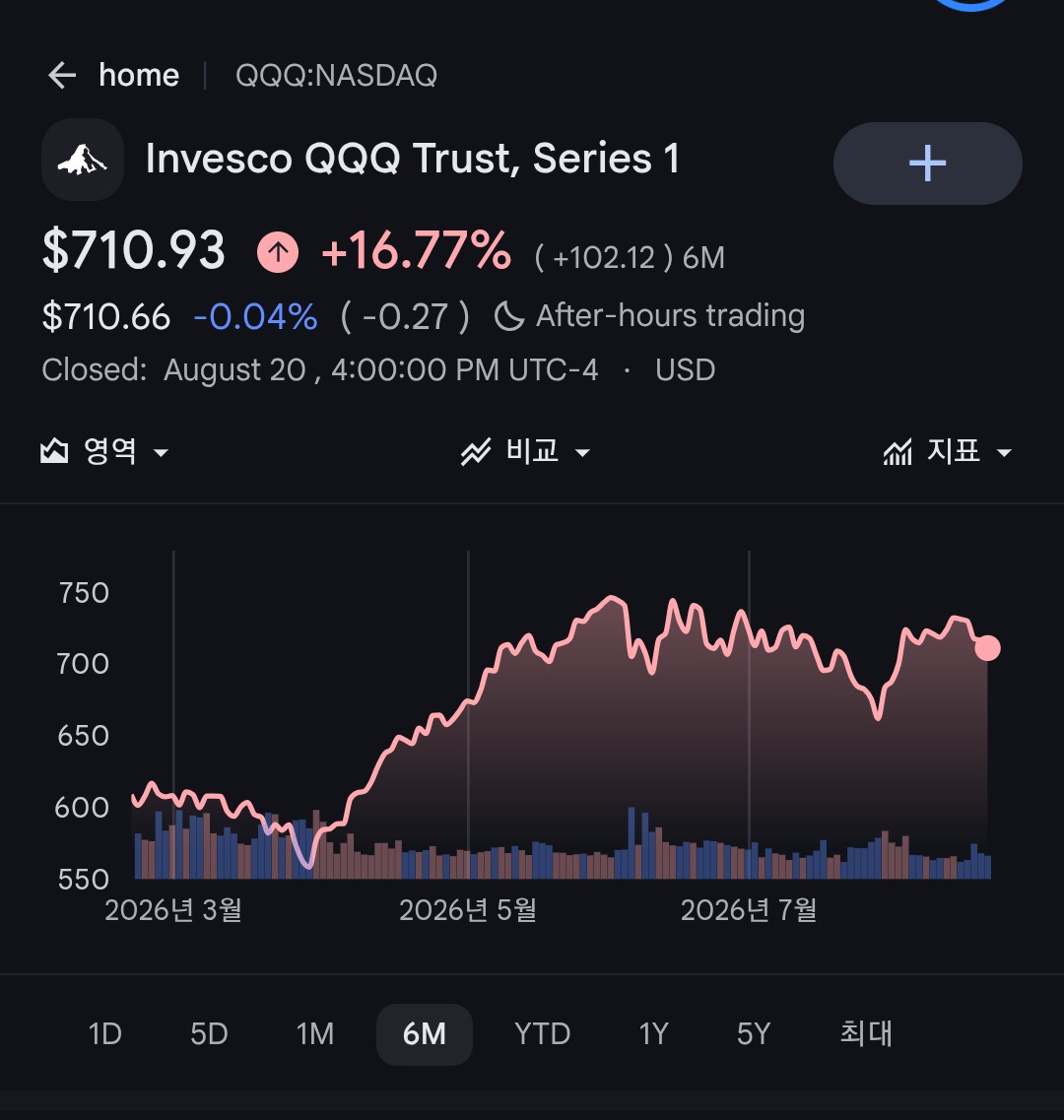
Task: Open the 지표 indicators dropdown
Action: (x=948, y=451)
